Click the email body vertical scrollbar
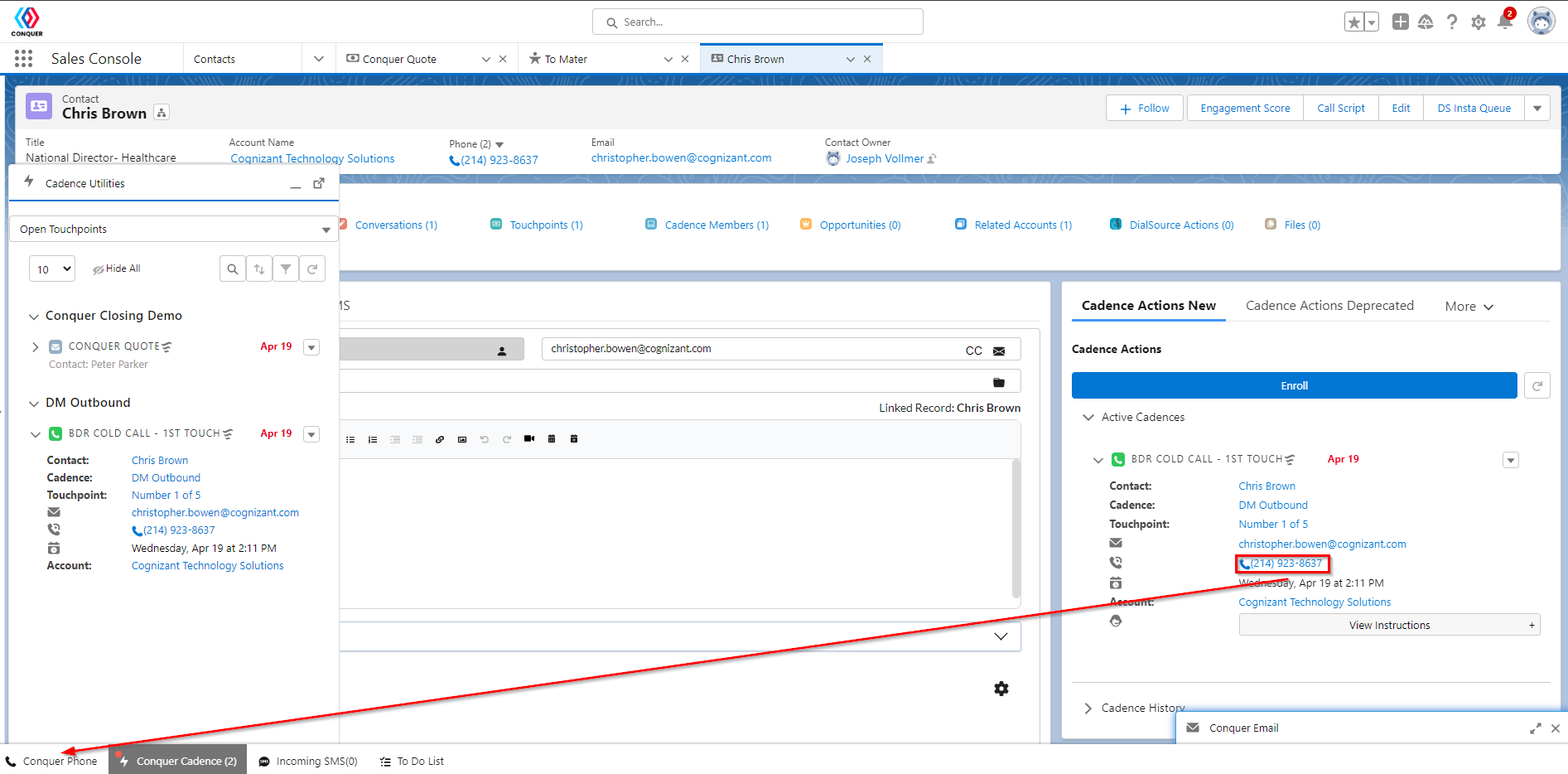Image resolution: width=1568 pixels, height=774 pixels. (x=1016, y=529)
